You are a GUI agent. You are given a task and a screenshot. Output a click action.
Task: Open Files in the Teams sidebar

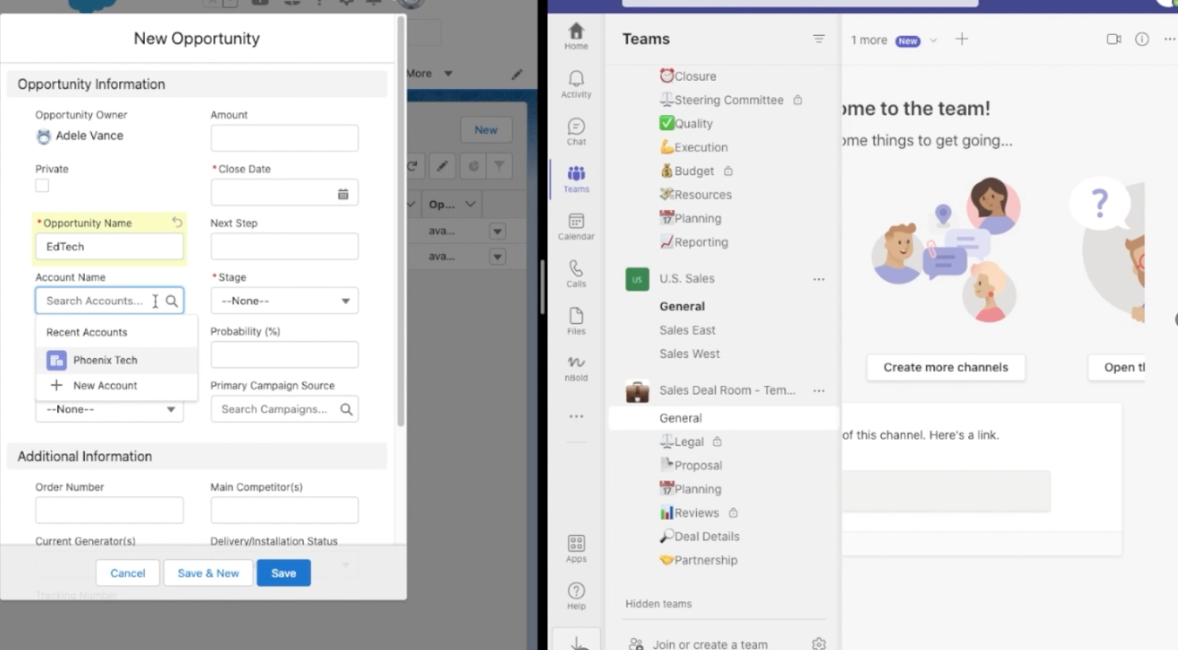(x=576, y=320)
